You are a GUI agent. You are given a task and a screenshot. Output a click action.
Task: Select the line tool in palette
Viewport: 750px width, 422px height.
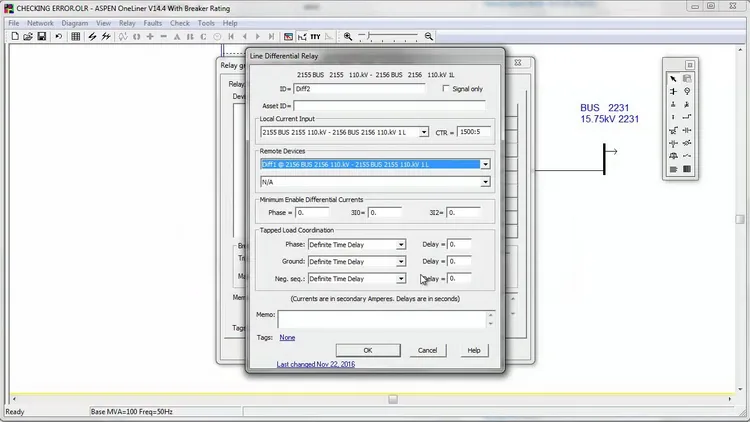(687, 117)
